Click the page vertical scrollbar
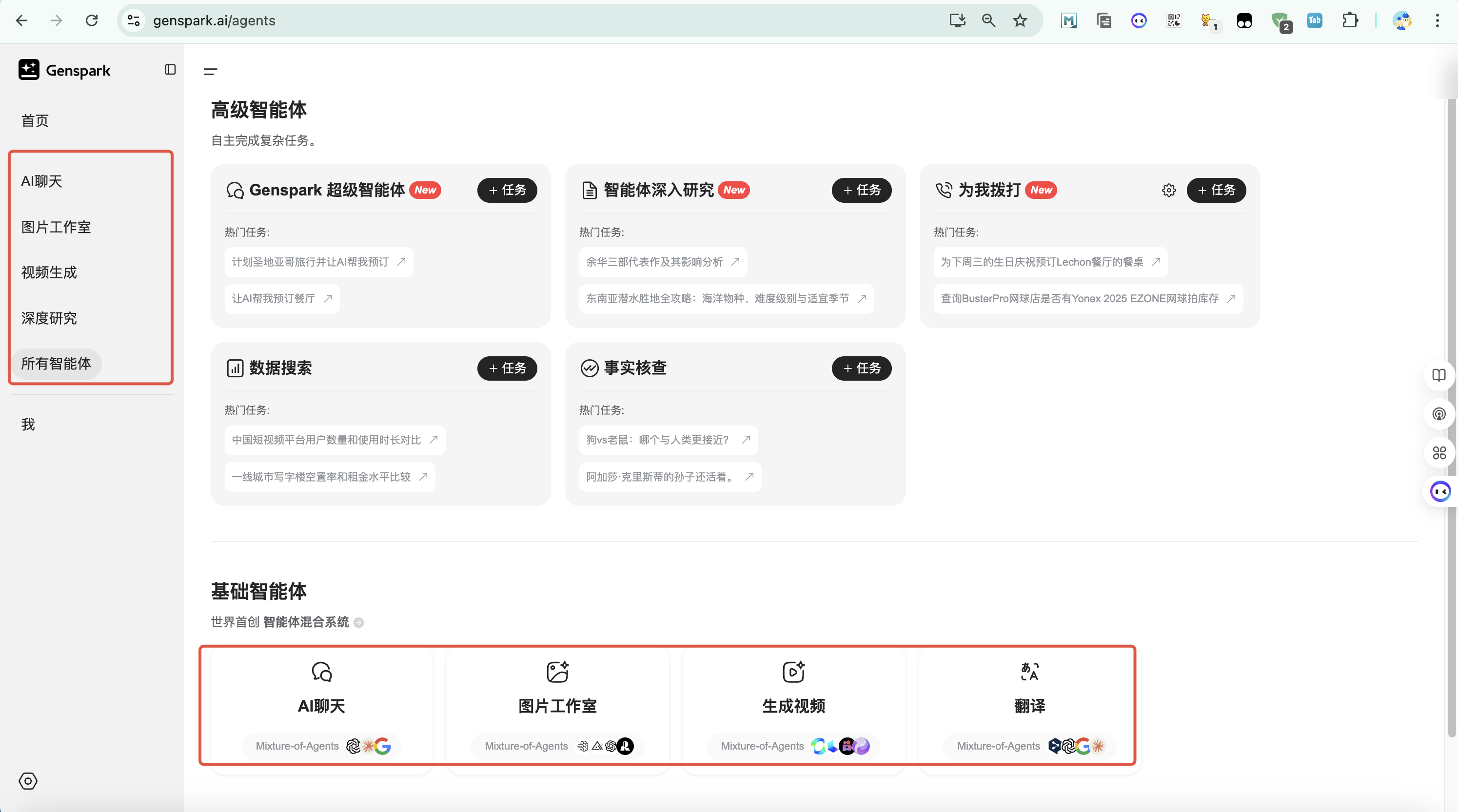 [1451, 419]
